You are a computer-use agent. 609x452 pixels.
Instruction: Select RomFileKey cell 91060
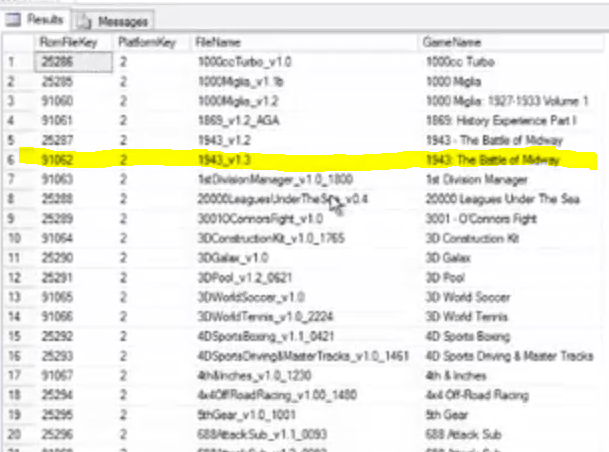coord(57,101)
